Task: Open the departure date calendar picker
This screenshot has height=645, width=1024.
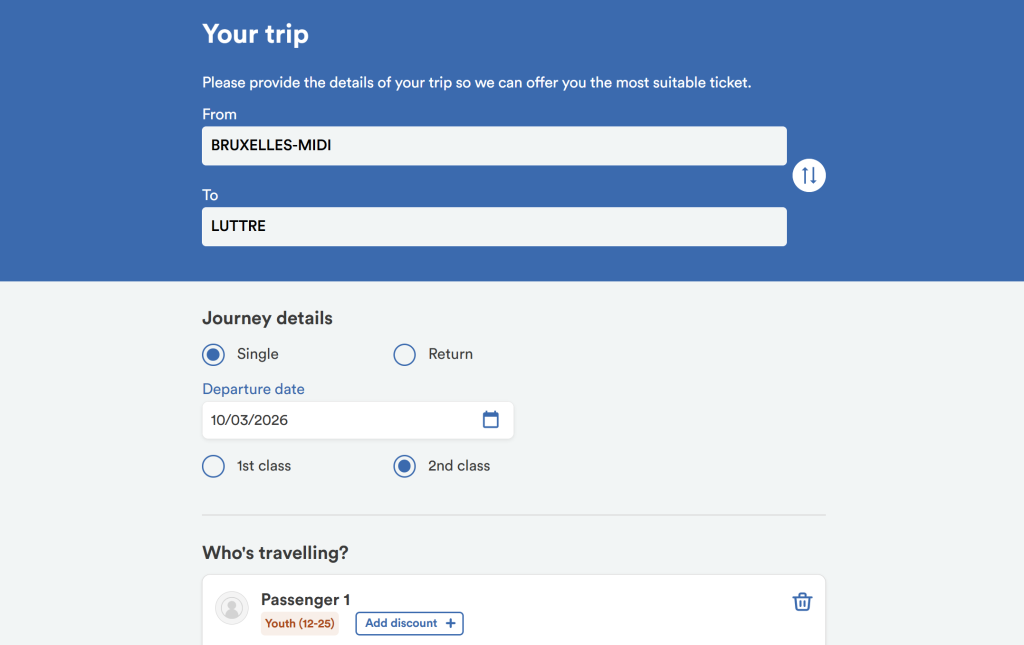Action: point(490,420)
